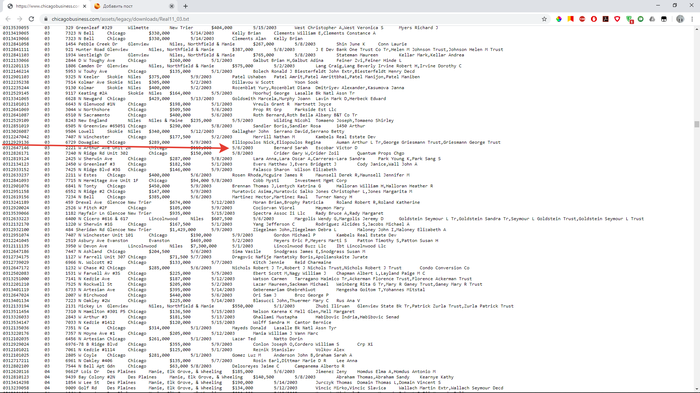The height and width of the screenshot is (393, 700).
Task: Go forward with the forward arrow
Action: [19, 19]
